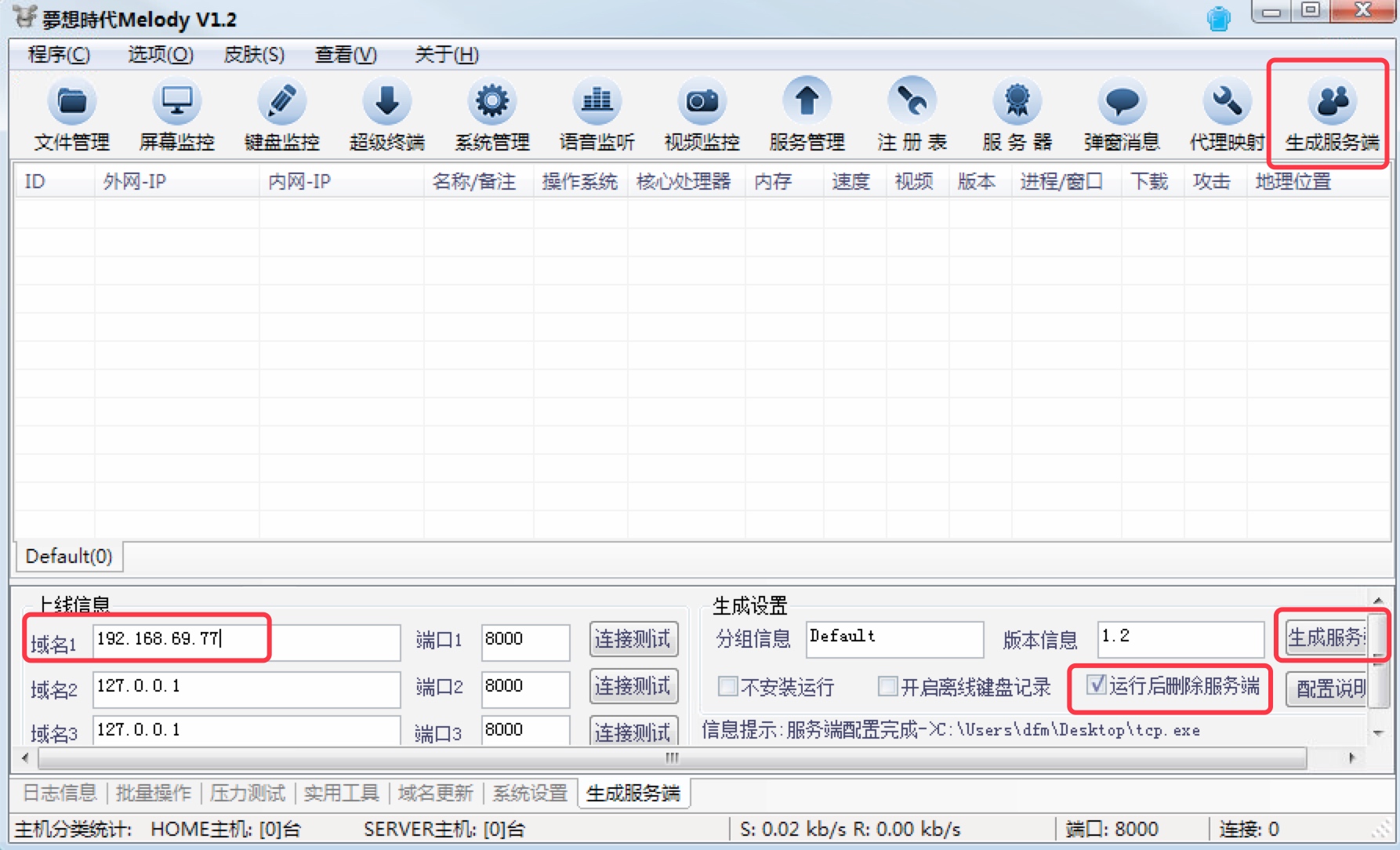Open the 代理映射 proxy mapping tool
This screenshot has width=1400, height=850.
coord(1228,116)
